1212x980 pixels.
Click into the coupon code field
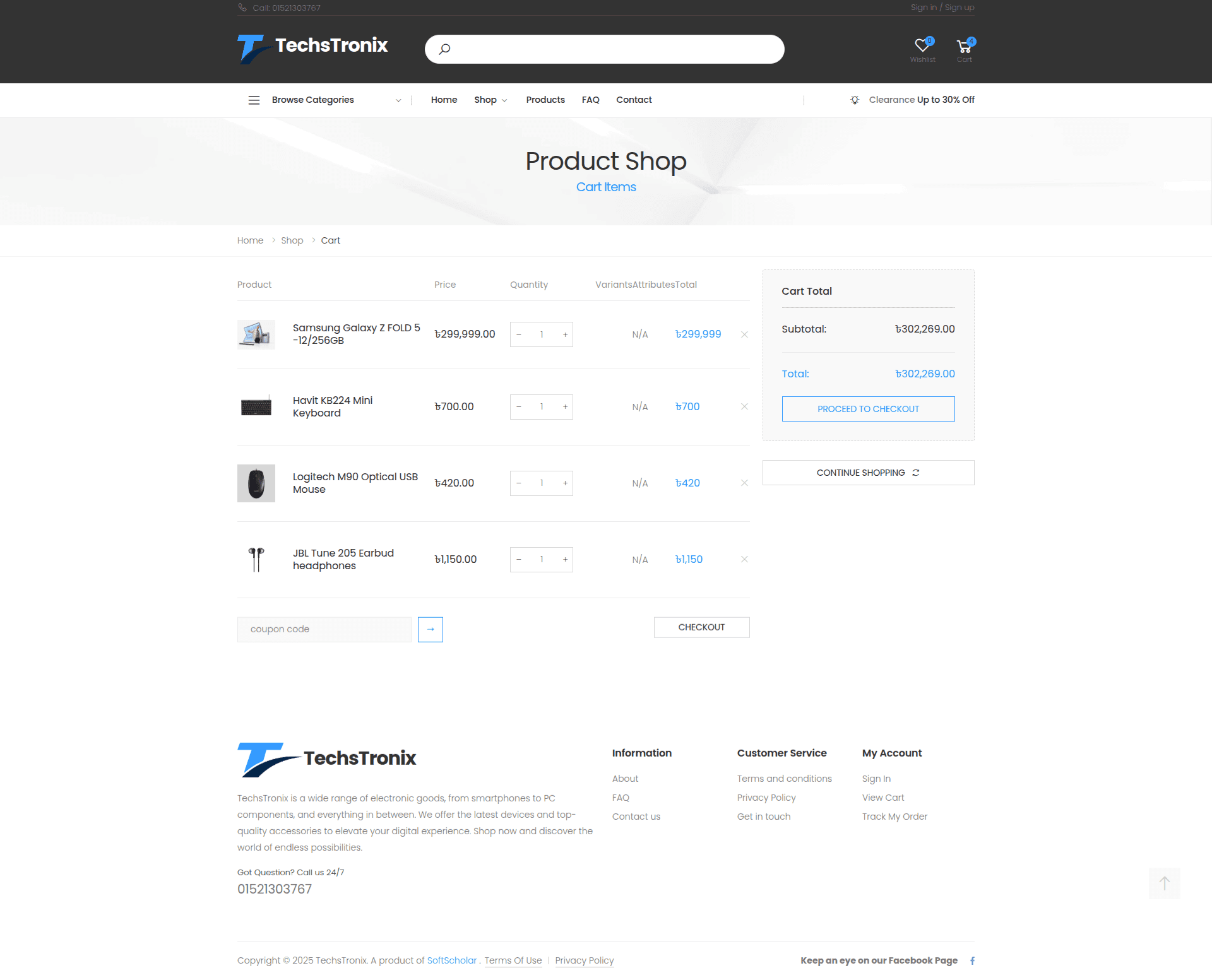pos(324,629)
